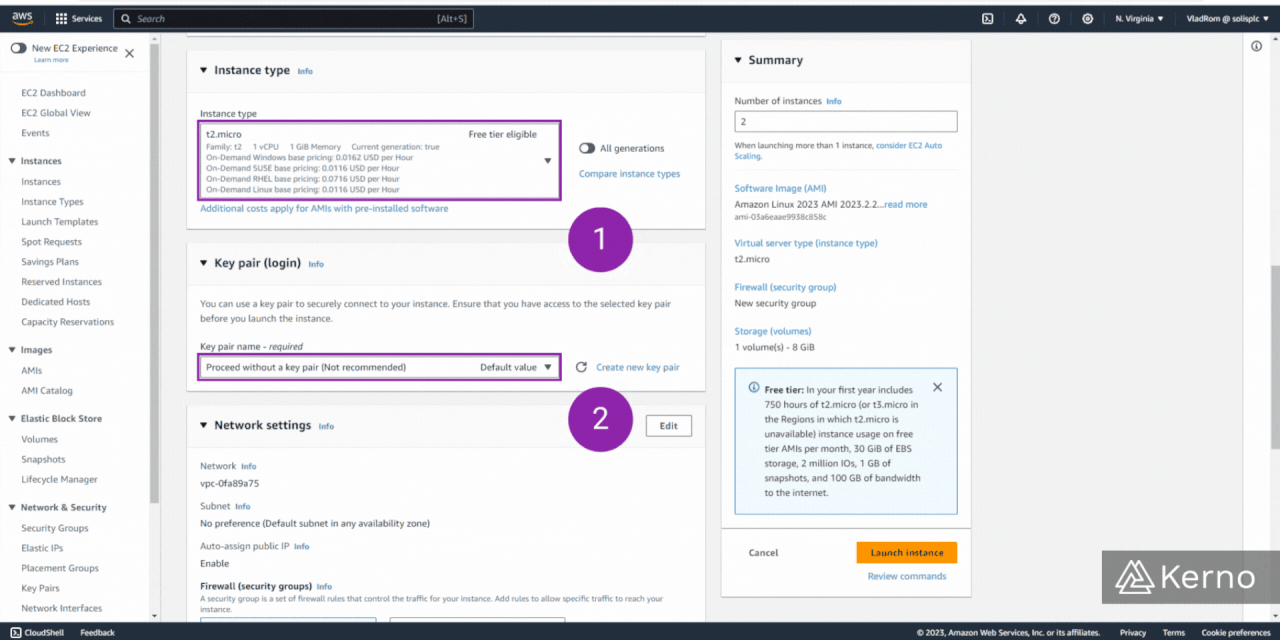Viewport: 1280px width, 640px height.
Task: Open Dedicated Hosts in sidebar
Action: tap(56, 302)
